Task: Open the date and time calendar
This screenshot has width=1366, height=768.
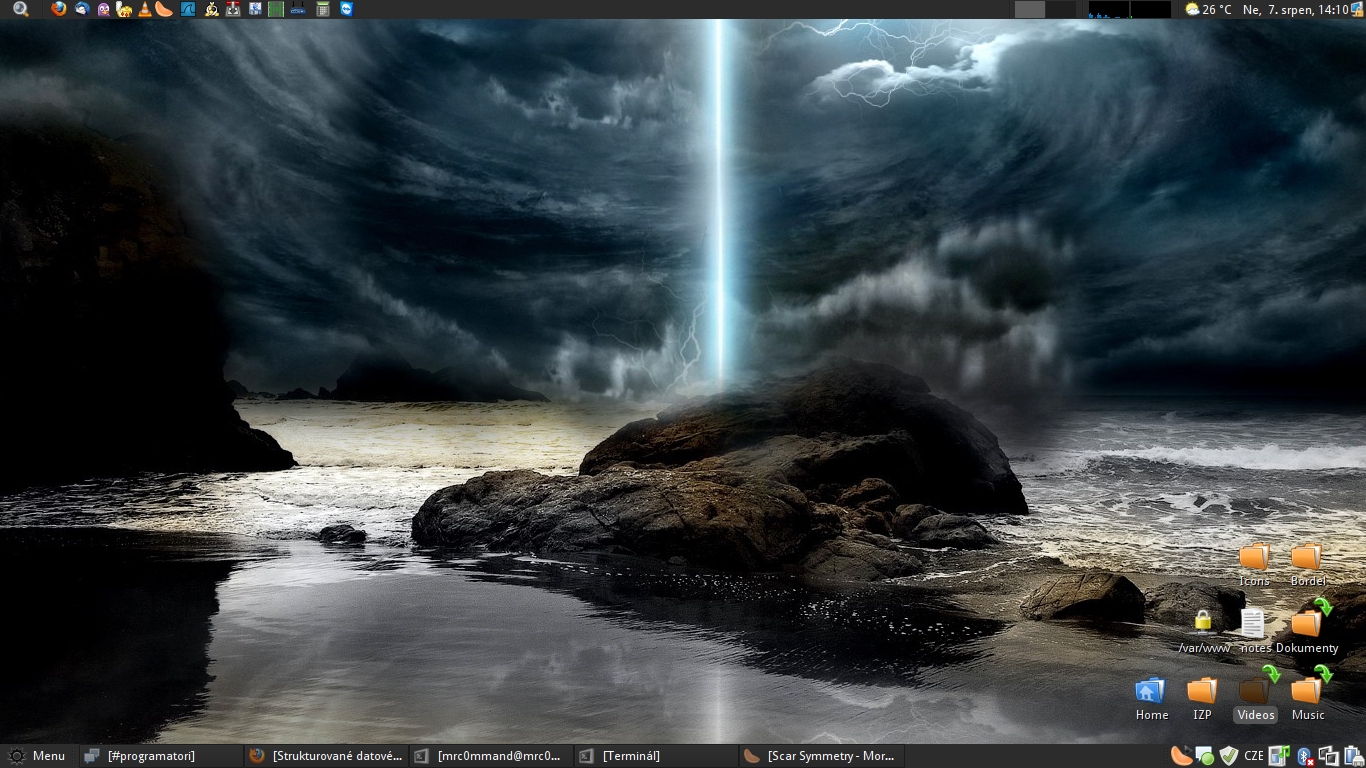Action: 1295,9
